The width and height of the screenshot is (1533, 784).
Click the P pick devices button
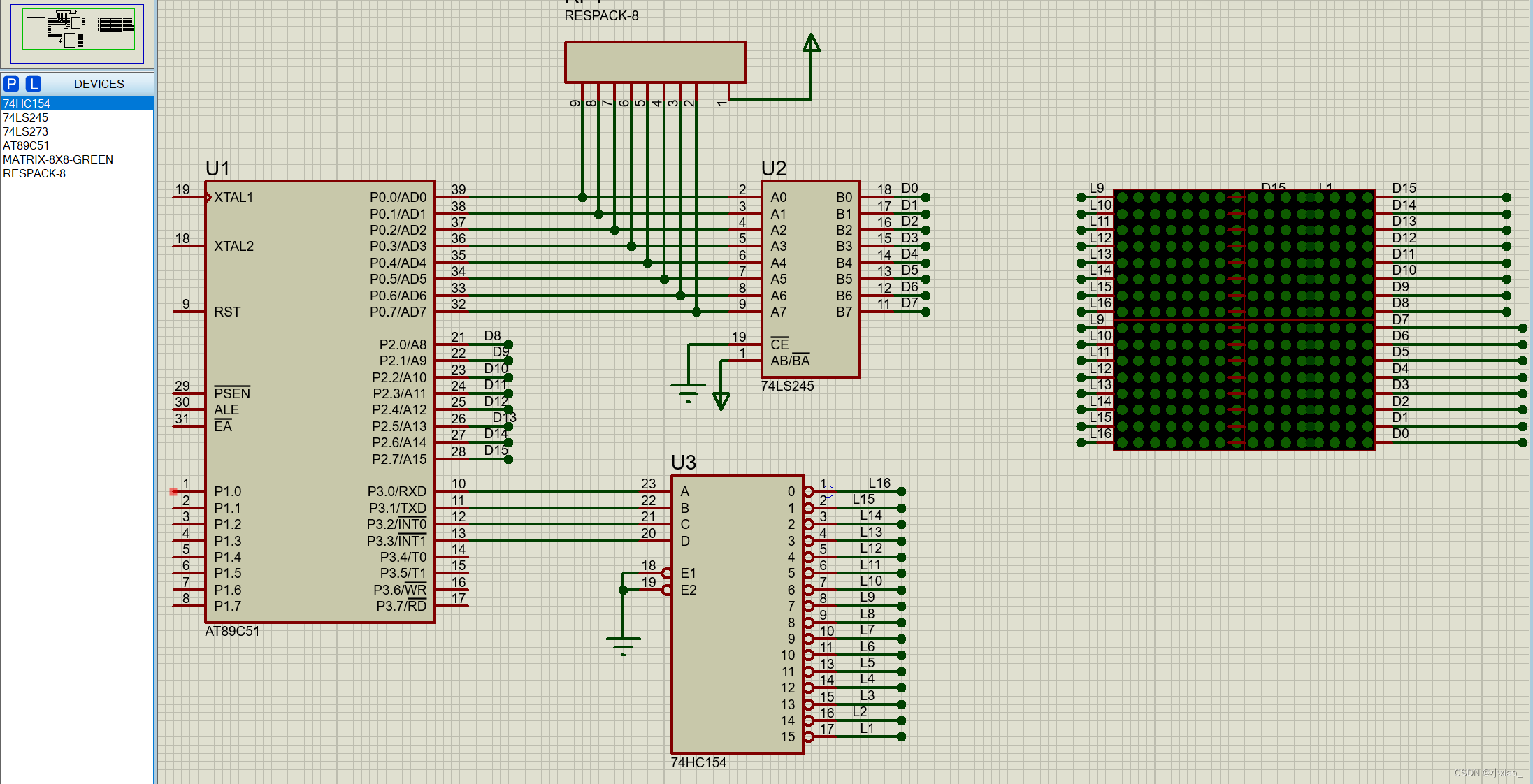point(11,84)
